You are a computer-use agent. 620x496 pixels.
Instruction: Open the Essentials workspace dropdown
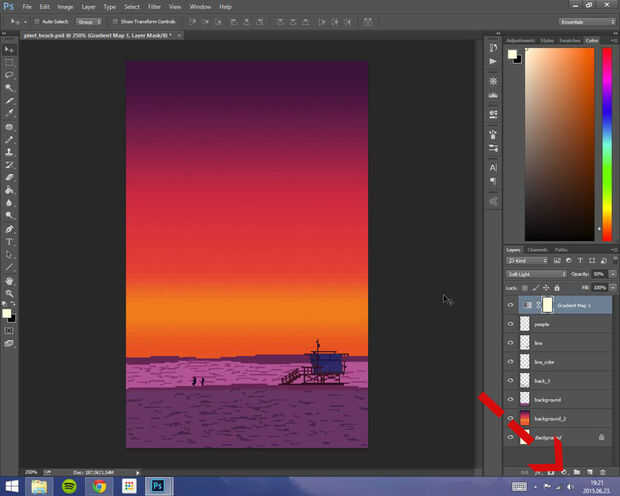(x=585, y=21)
